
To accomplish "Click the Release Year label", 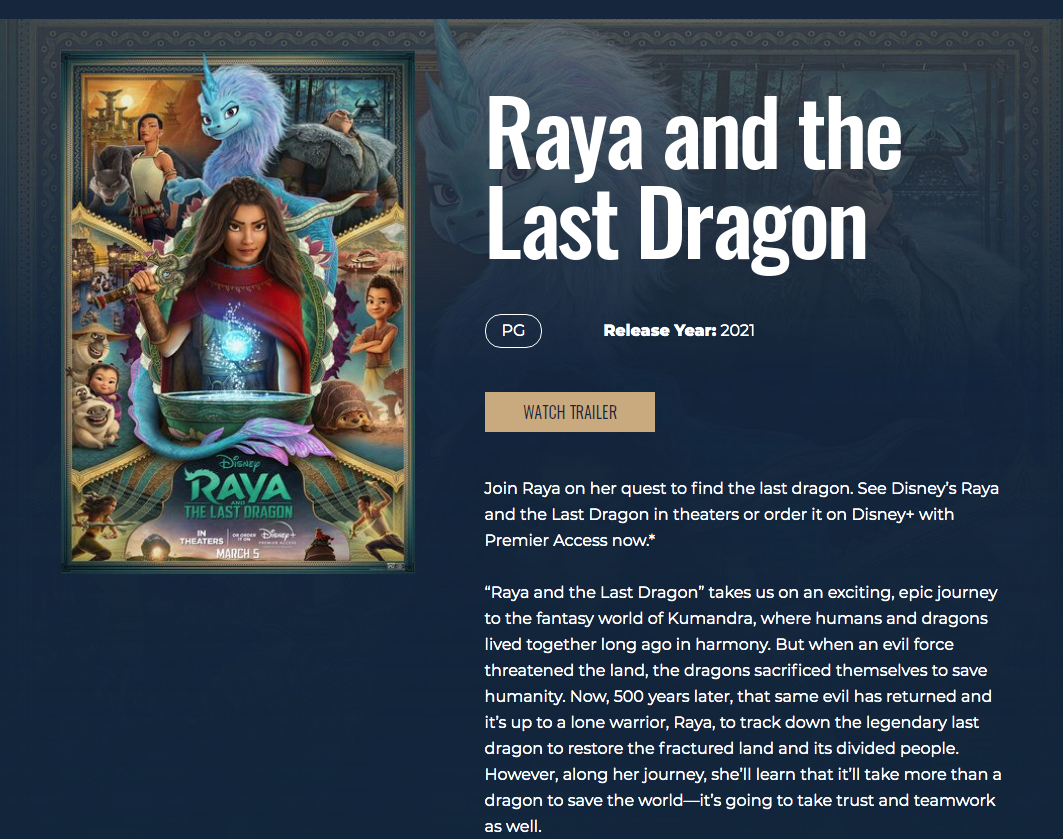I will click(x=660, y=331).
